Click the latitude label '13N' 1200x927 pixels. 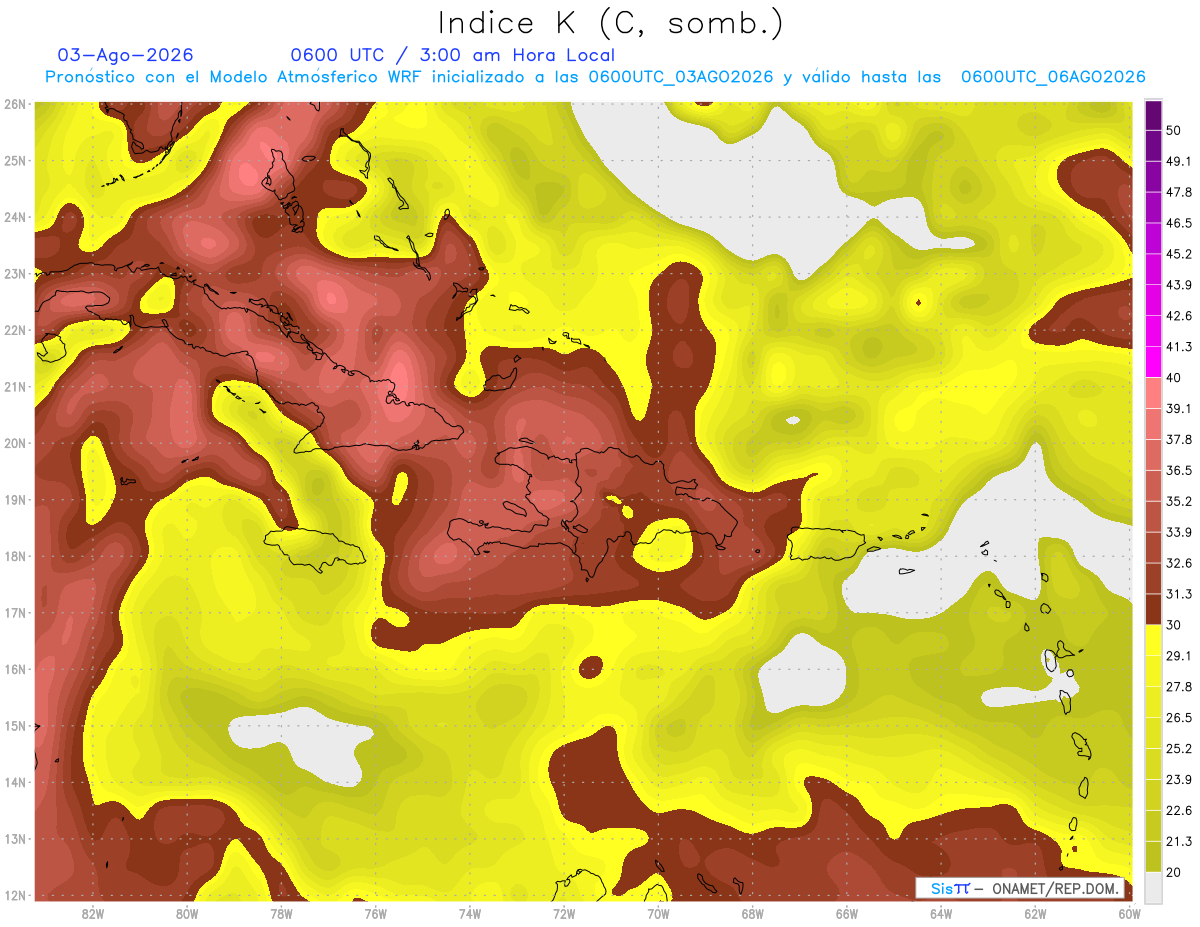point(15,839)
